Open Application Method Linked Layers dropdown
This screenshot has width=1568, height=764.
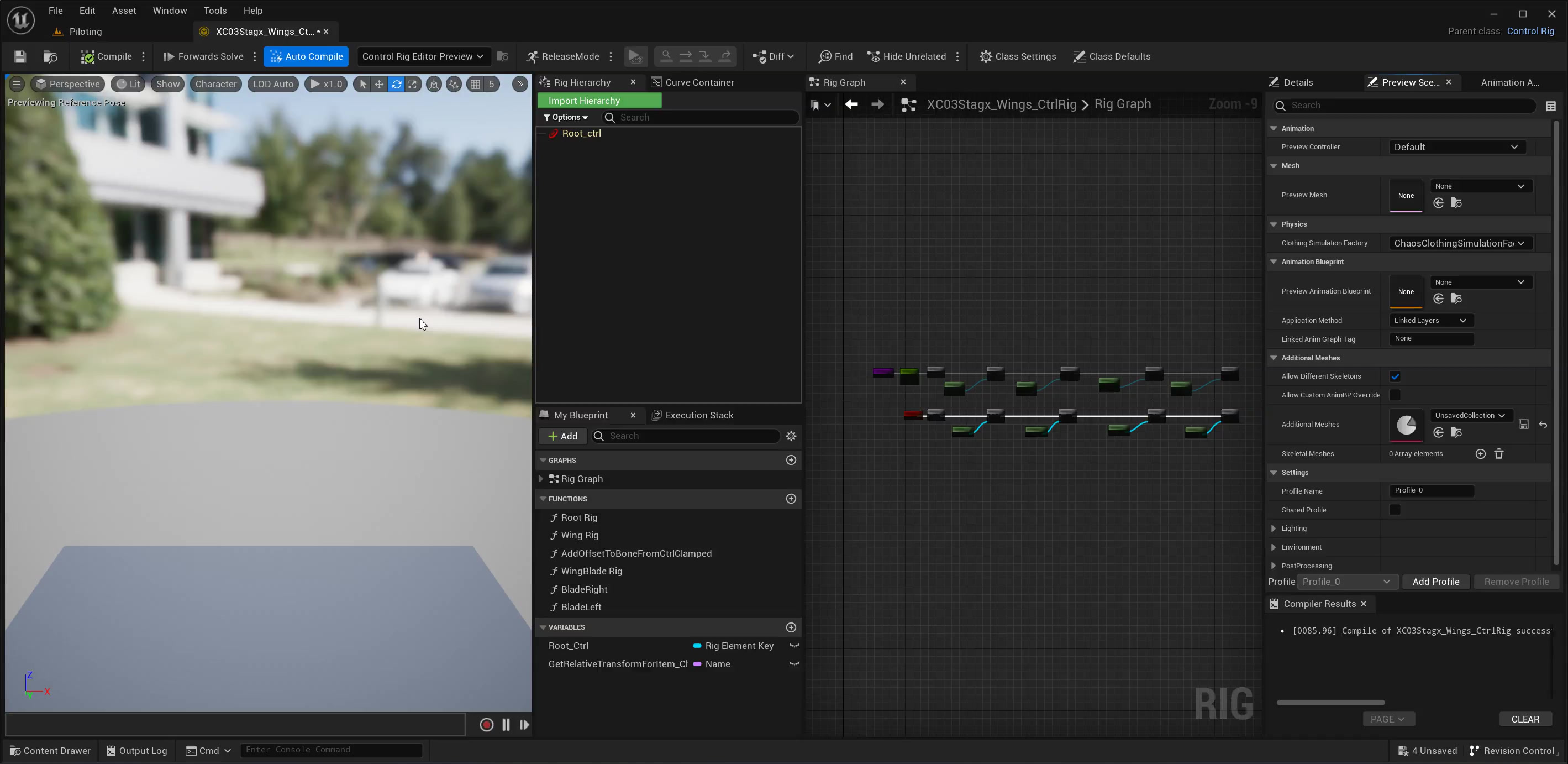(1431, 321)
